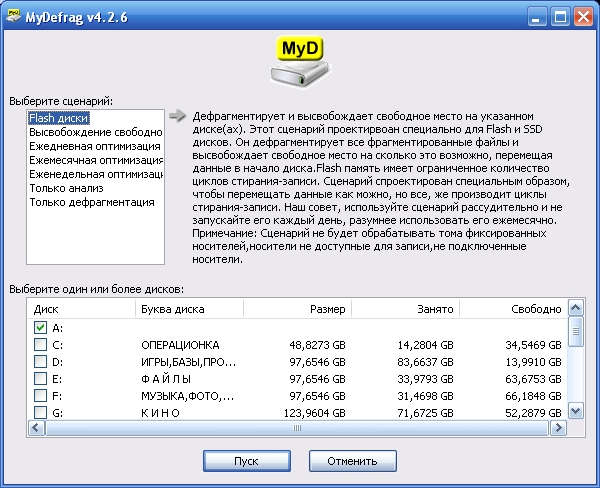Image resolution: width=600 pixels, height=488 pixels.
Task: Check the G: drive checkbox
Action: click(x=40, y=413)
